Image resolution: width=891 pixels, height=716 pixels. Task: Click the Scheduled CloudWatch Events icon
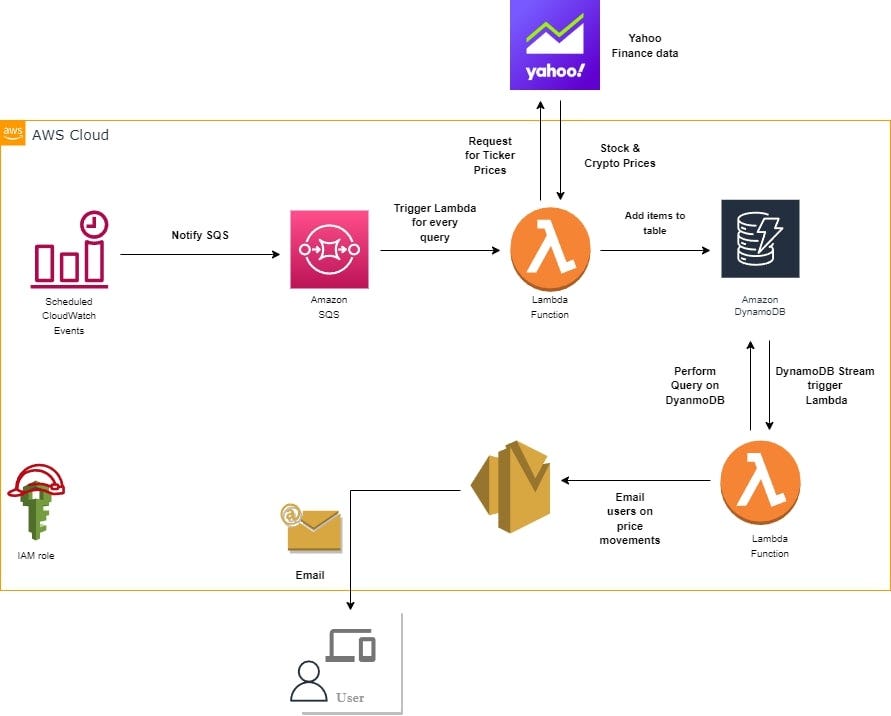coord(69,250)
